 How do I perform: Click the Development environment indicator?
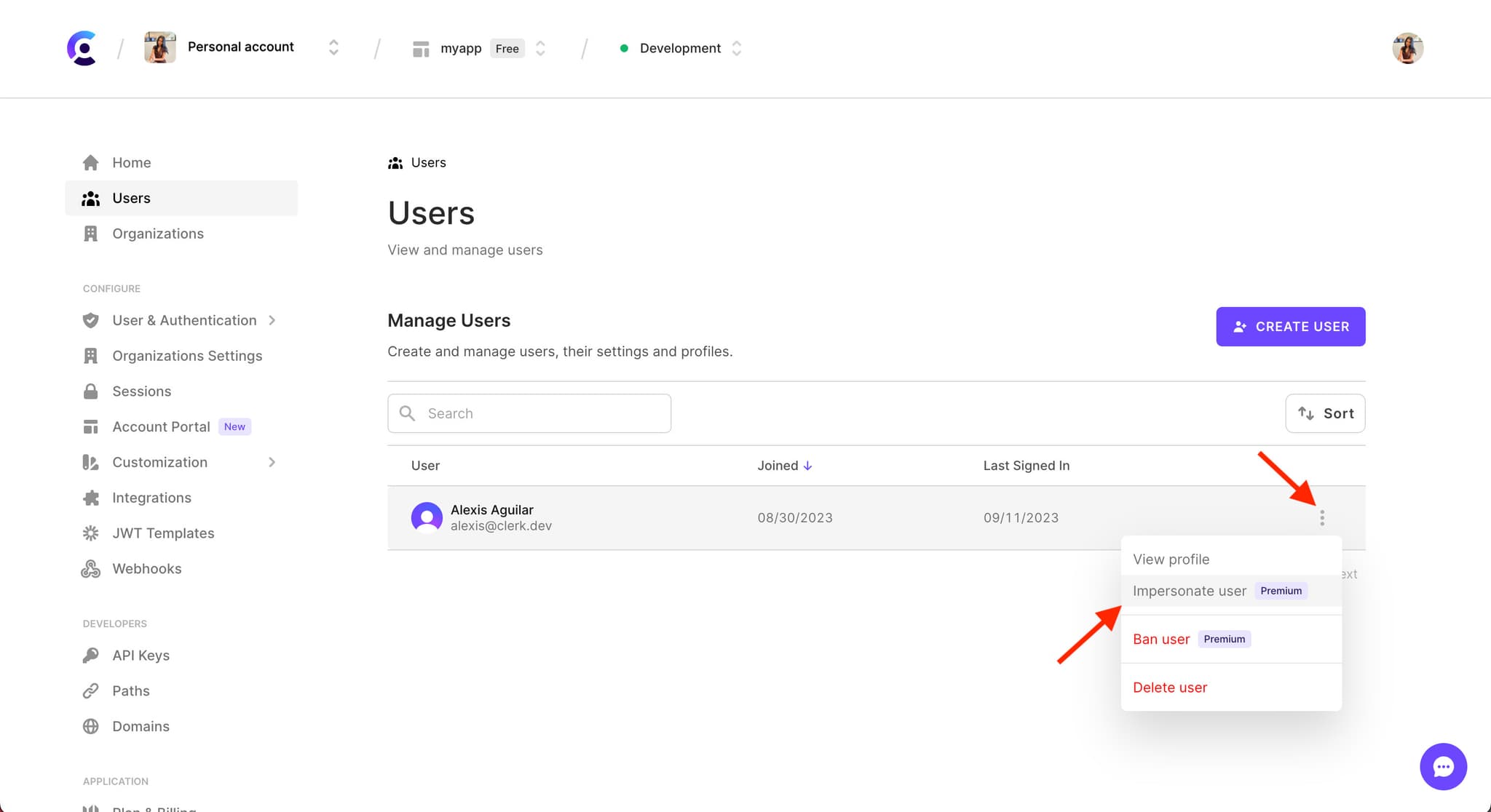coord(681,48)
